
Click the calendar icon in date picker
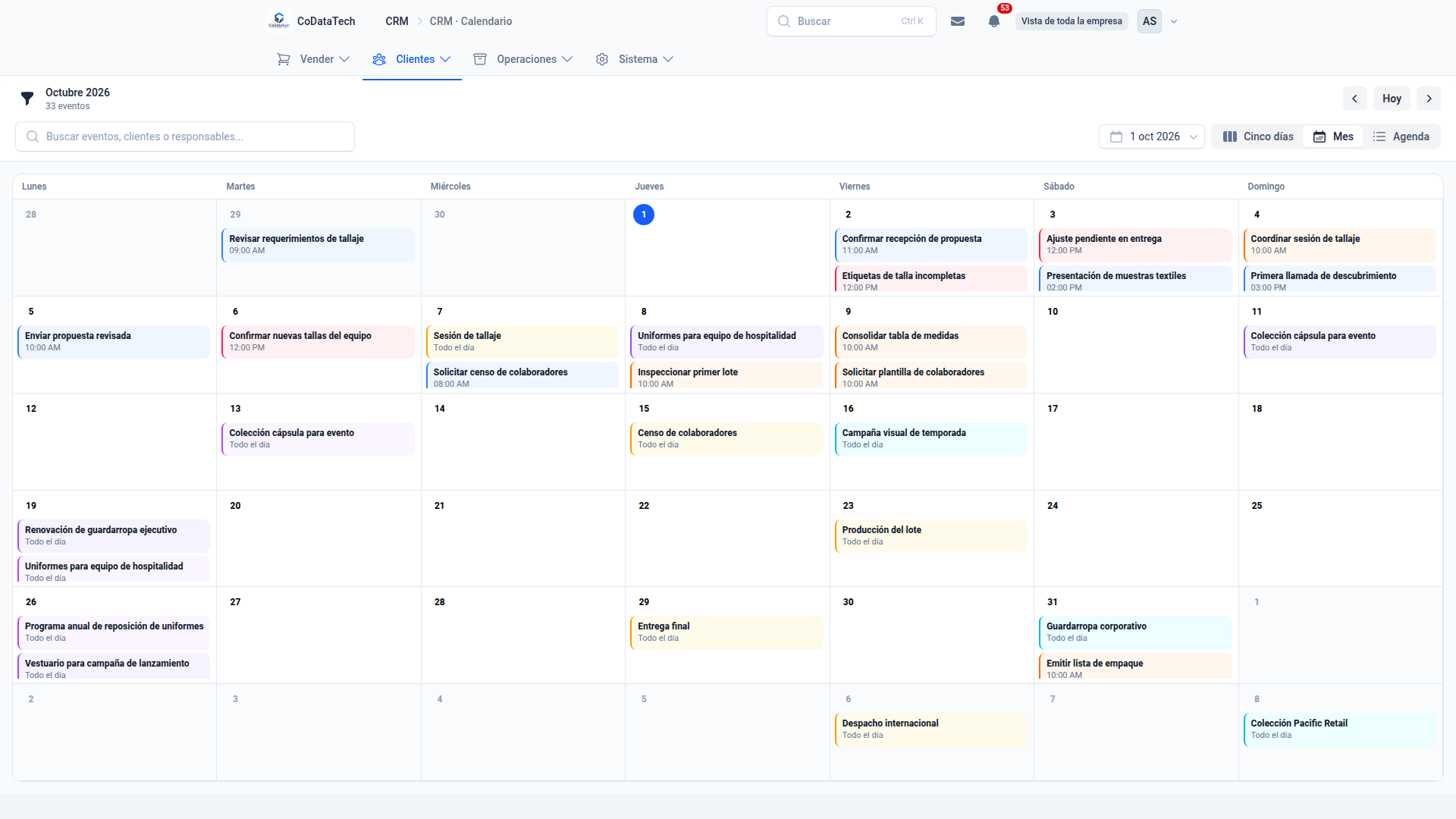tap(1116, 136)
